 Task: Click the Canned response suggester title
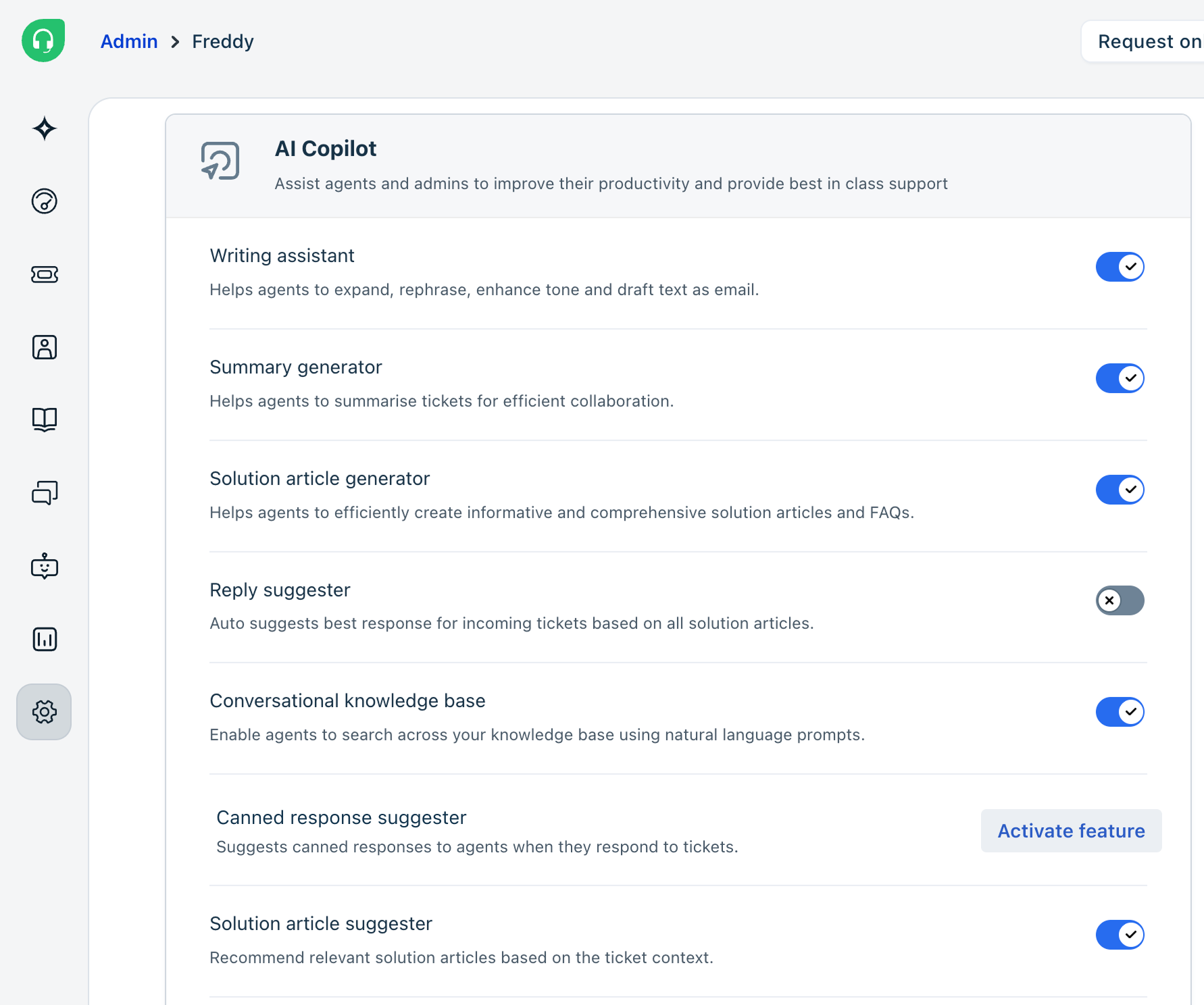click(x=341, y=817)
